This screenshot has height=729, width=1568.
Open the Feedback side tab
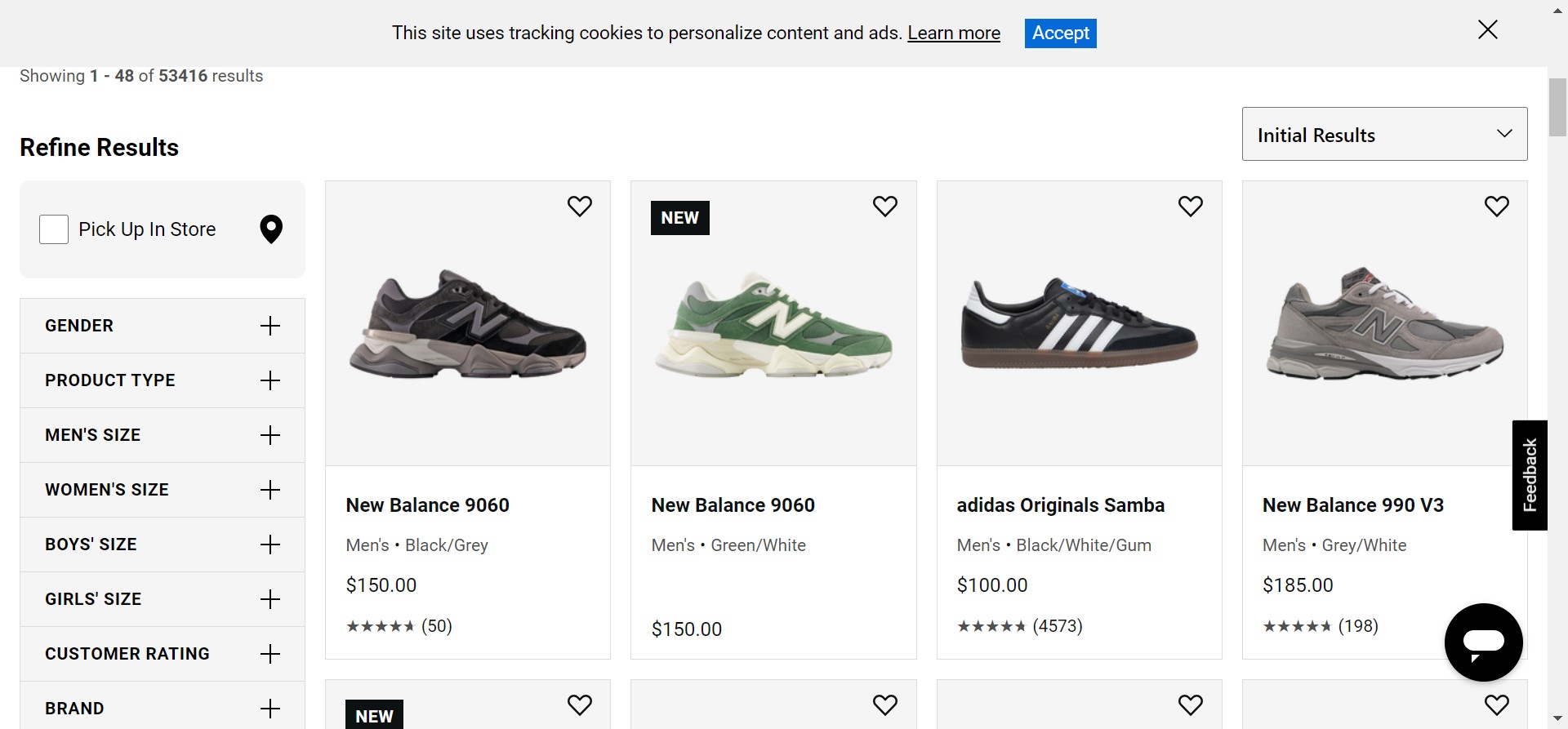1530,475
